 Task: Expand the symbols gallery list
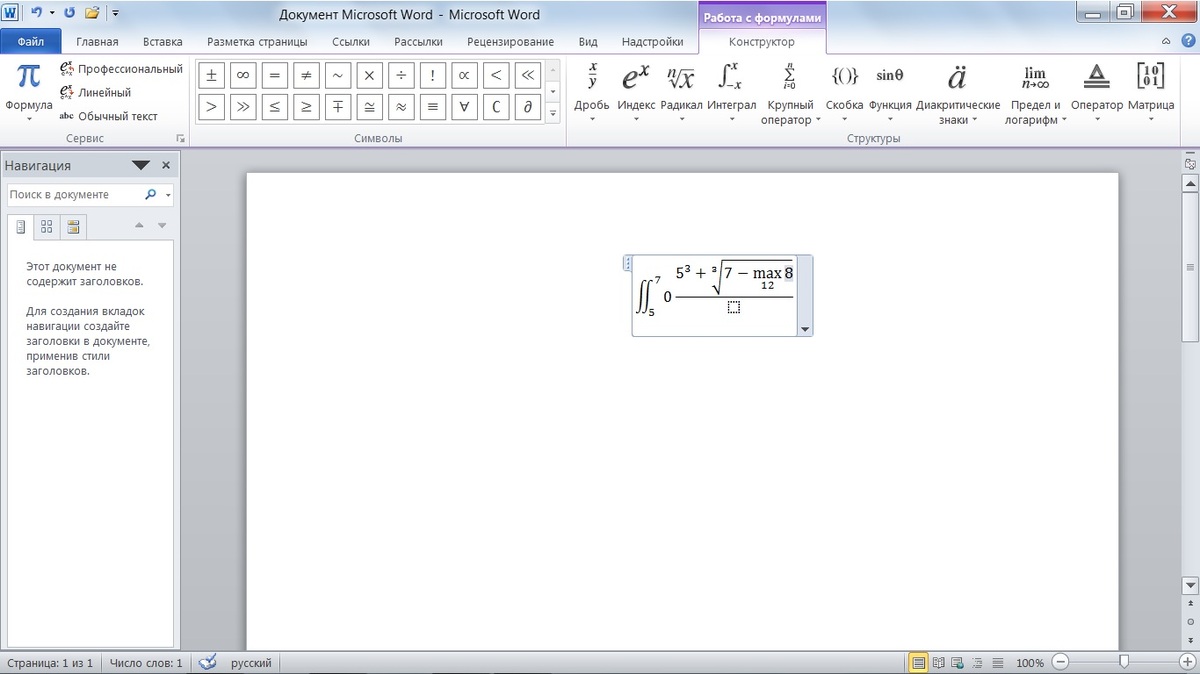tap(554, 114)
